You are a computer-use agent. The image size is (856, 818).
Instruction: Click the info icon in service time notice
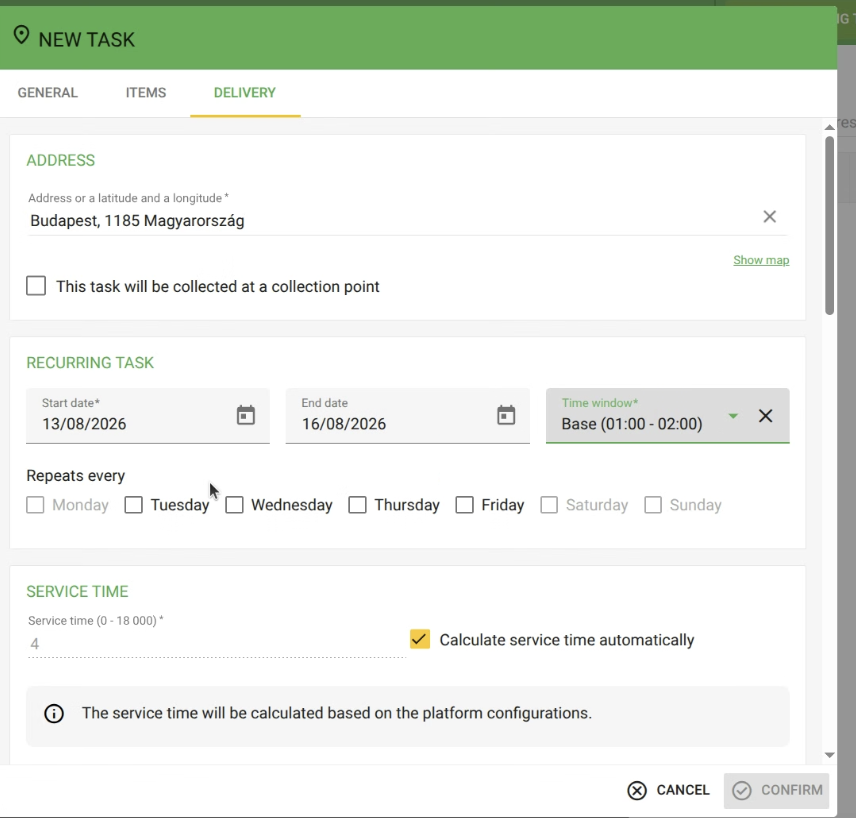click(x=54, y=714)
